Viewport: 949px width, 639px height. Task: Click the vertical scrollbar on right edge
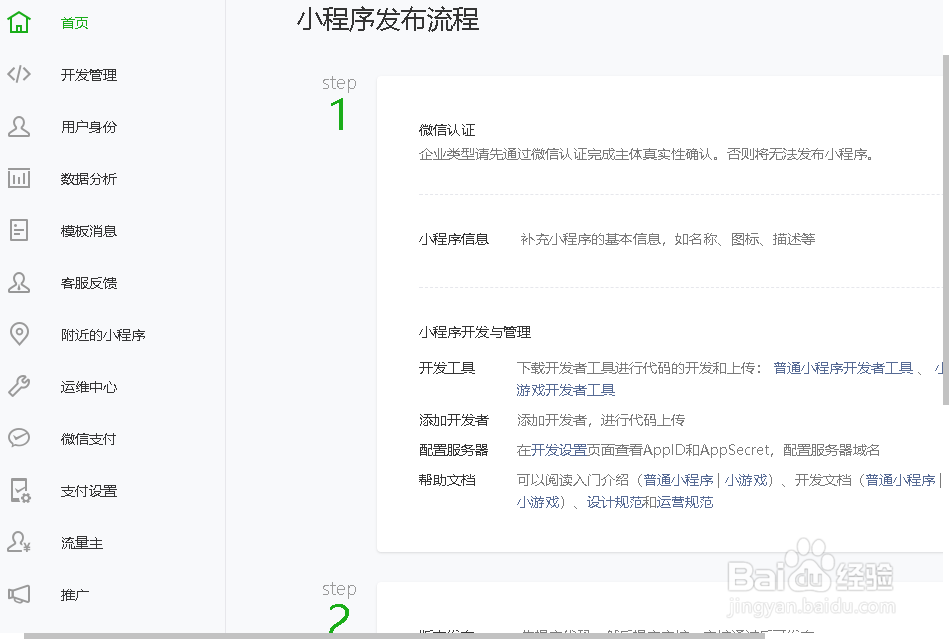[x=945, y=230]
